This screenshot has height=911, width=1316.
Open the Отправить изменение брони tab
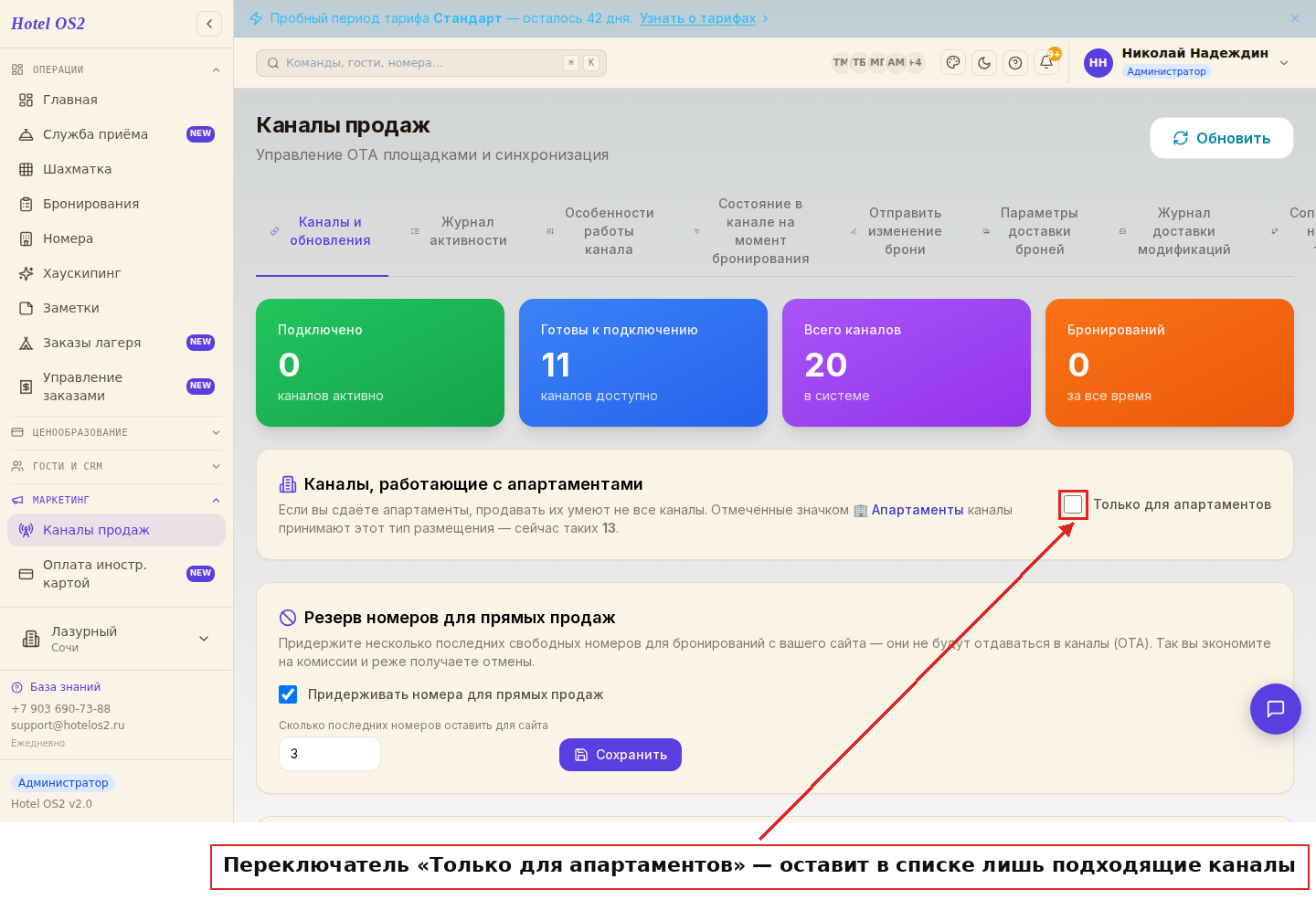[x=897, y=231]
